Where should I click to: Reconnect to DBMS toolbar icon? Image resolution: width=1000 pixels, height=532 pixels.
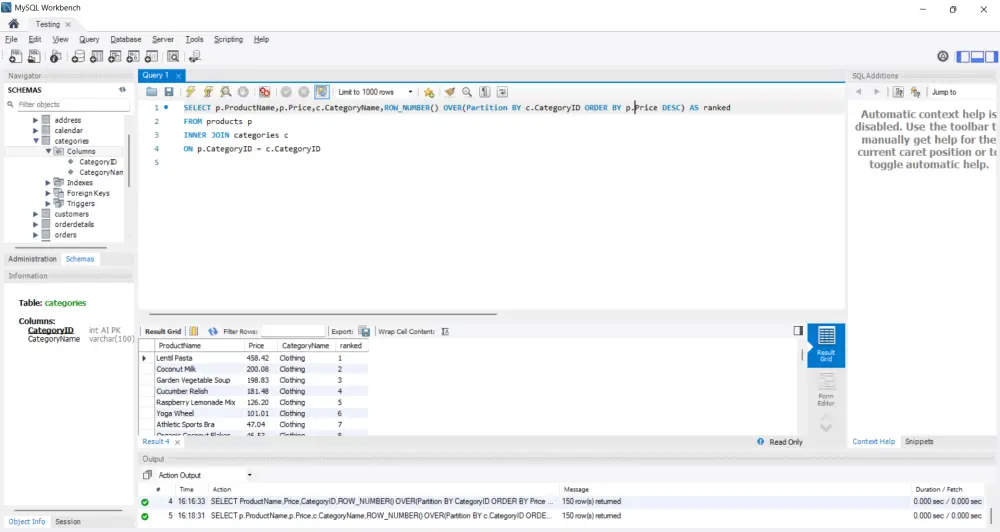(x=195, y=57)
